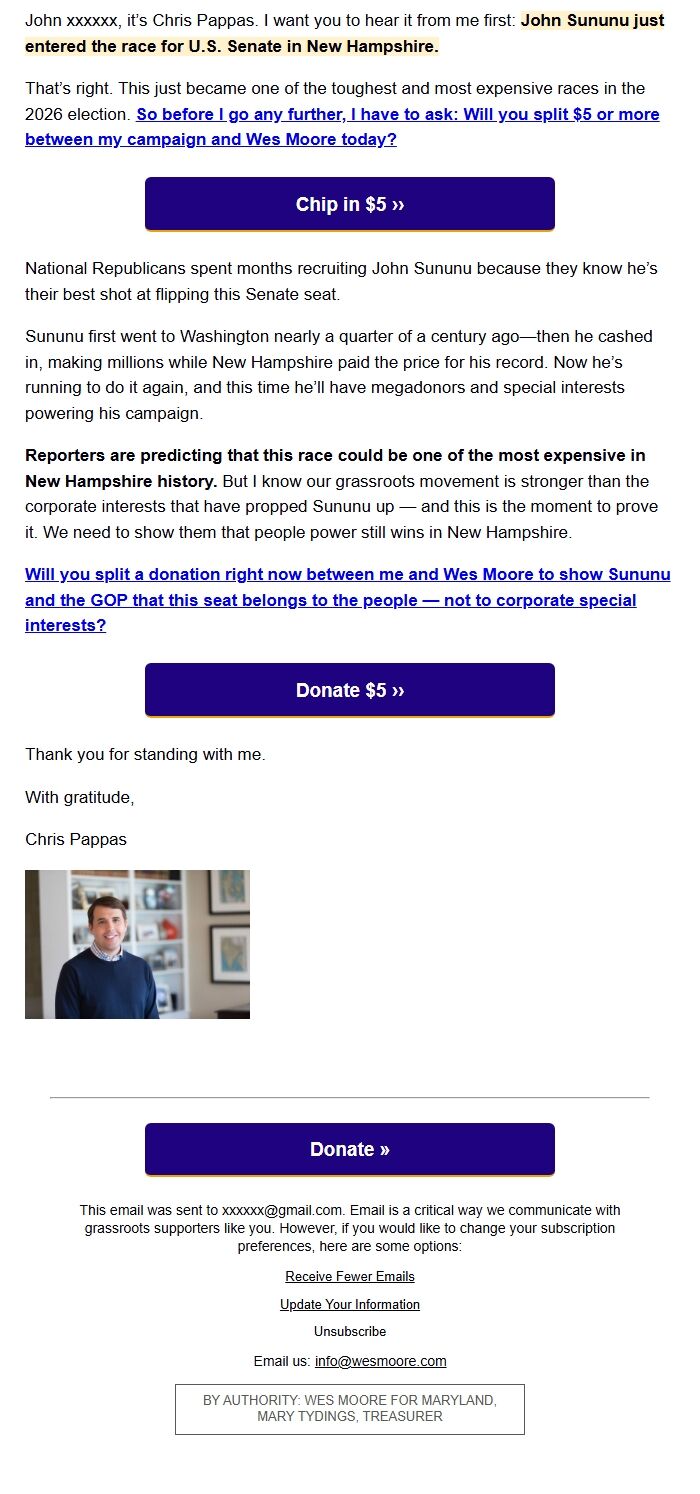Click the 'Thank you for standing with me.' line
The width and height of the screenshot is (700, 1494).
(x=145, y=754)
